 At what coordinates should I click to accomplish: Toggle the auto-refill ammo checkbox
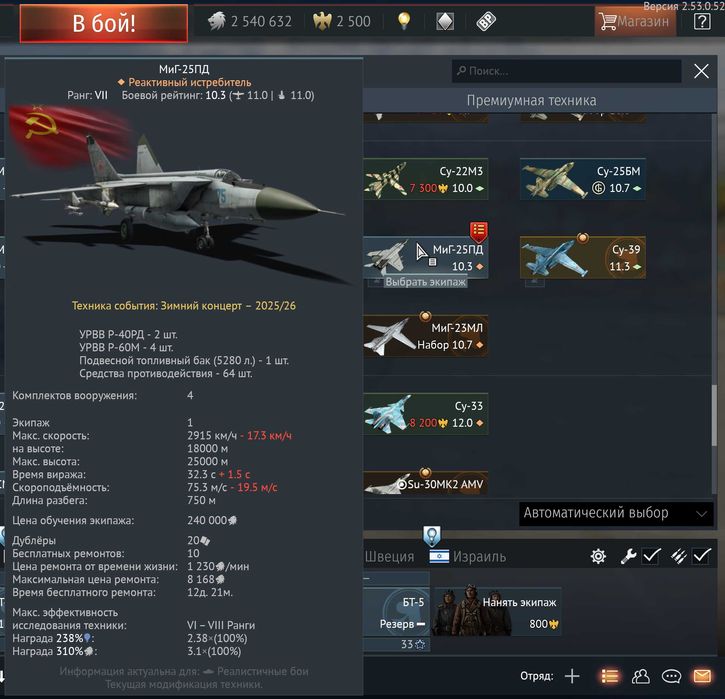click(701, 555)
